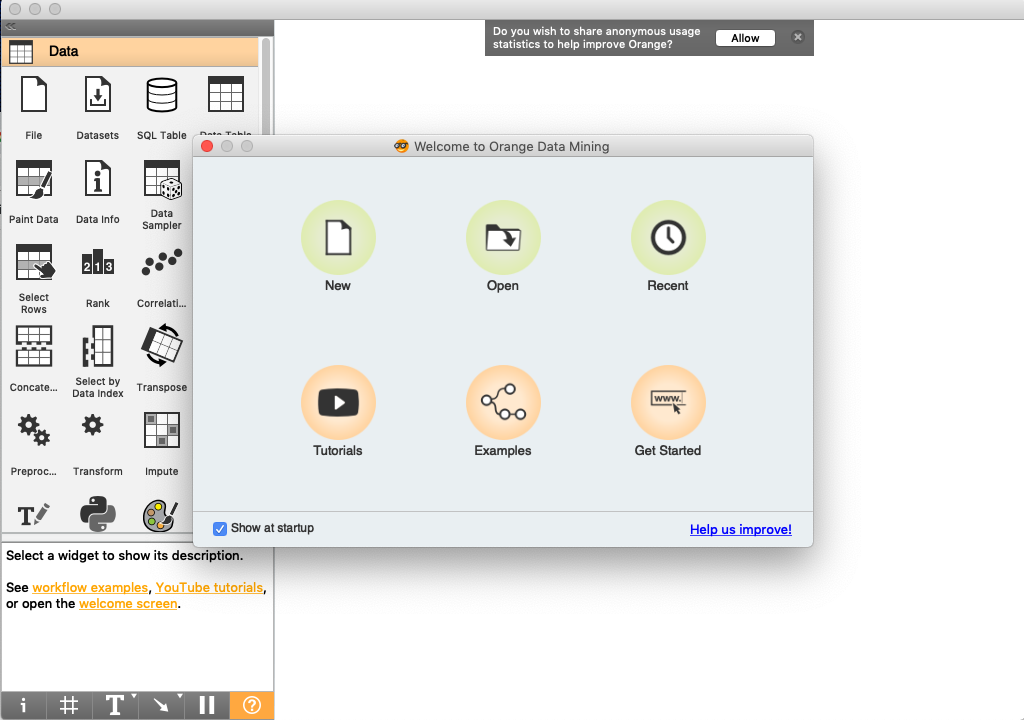This screenshot has width=1024, height=720.
Task: Collapse the Data category header
Action: tap(130, 51)
